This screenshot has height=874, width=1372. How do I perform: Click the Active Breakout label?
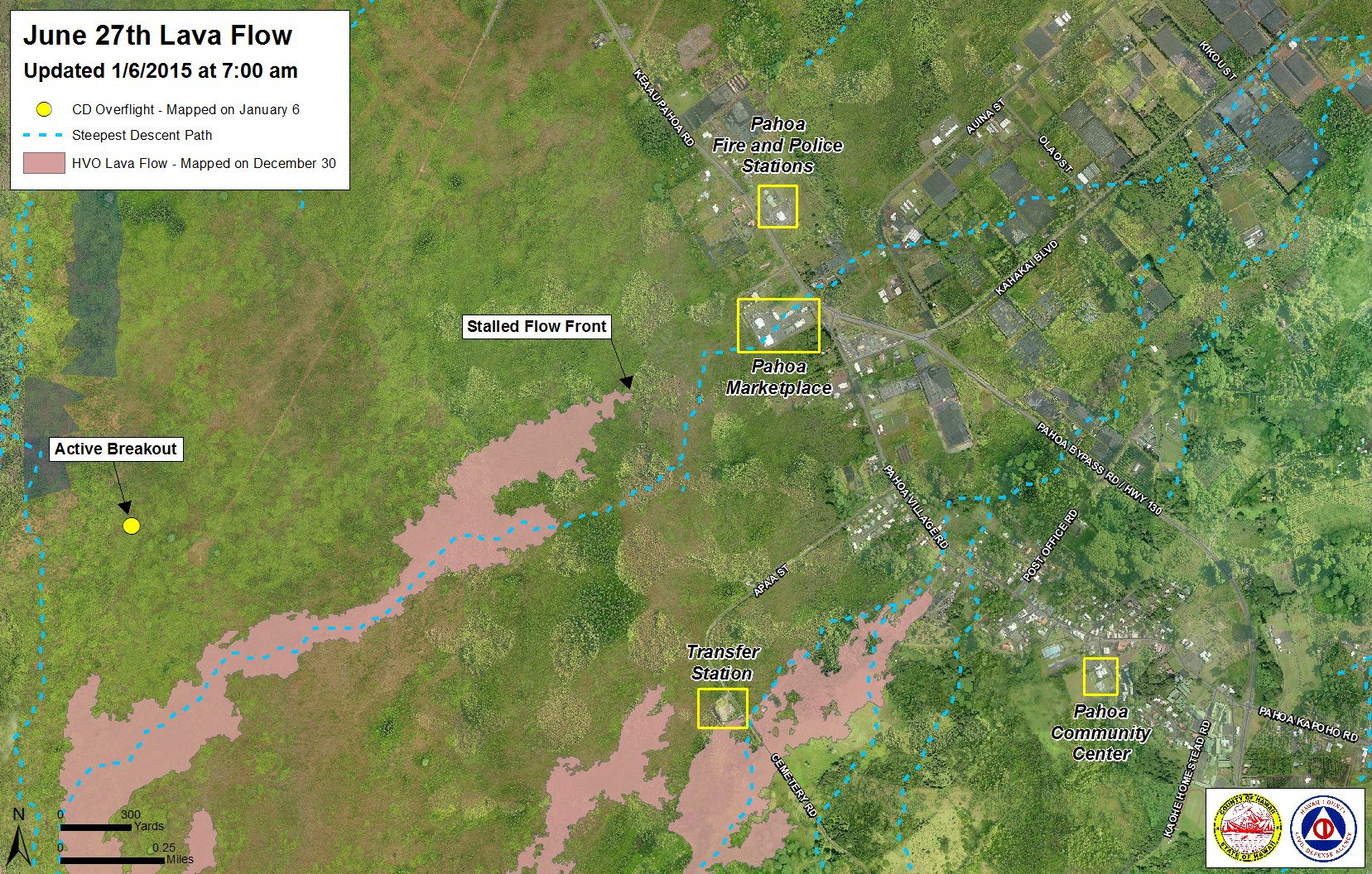pos(115,449)
